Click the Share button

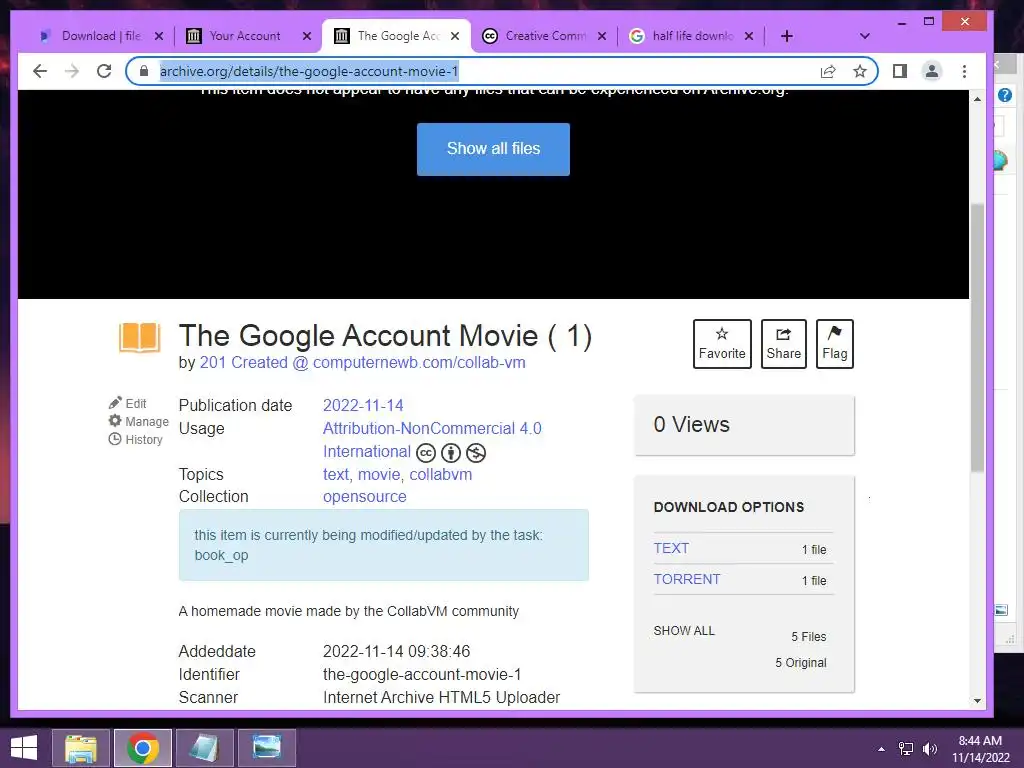point(784,344)
